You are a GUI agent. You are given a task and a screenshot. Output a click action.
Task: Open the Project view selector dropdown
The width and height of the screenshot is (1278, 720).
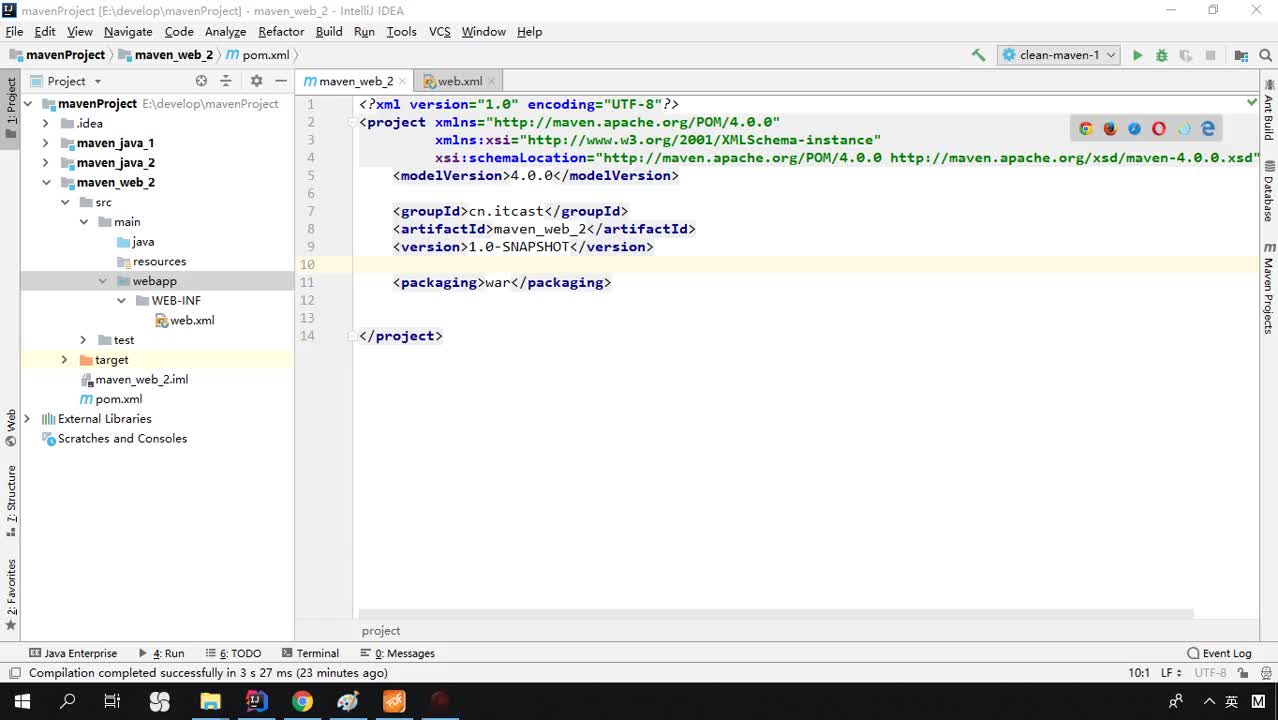point(66,81)
